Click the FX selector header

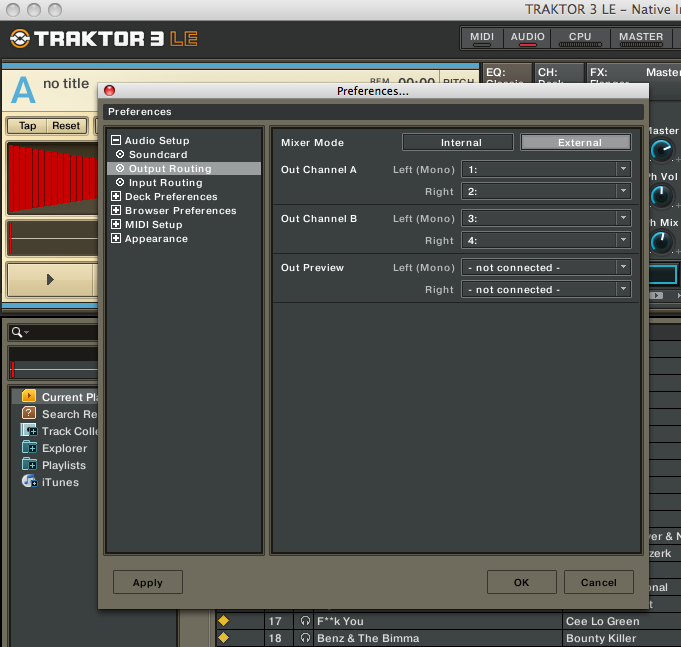[633, 73]
